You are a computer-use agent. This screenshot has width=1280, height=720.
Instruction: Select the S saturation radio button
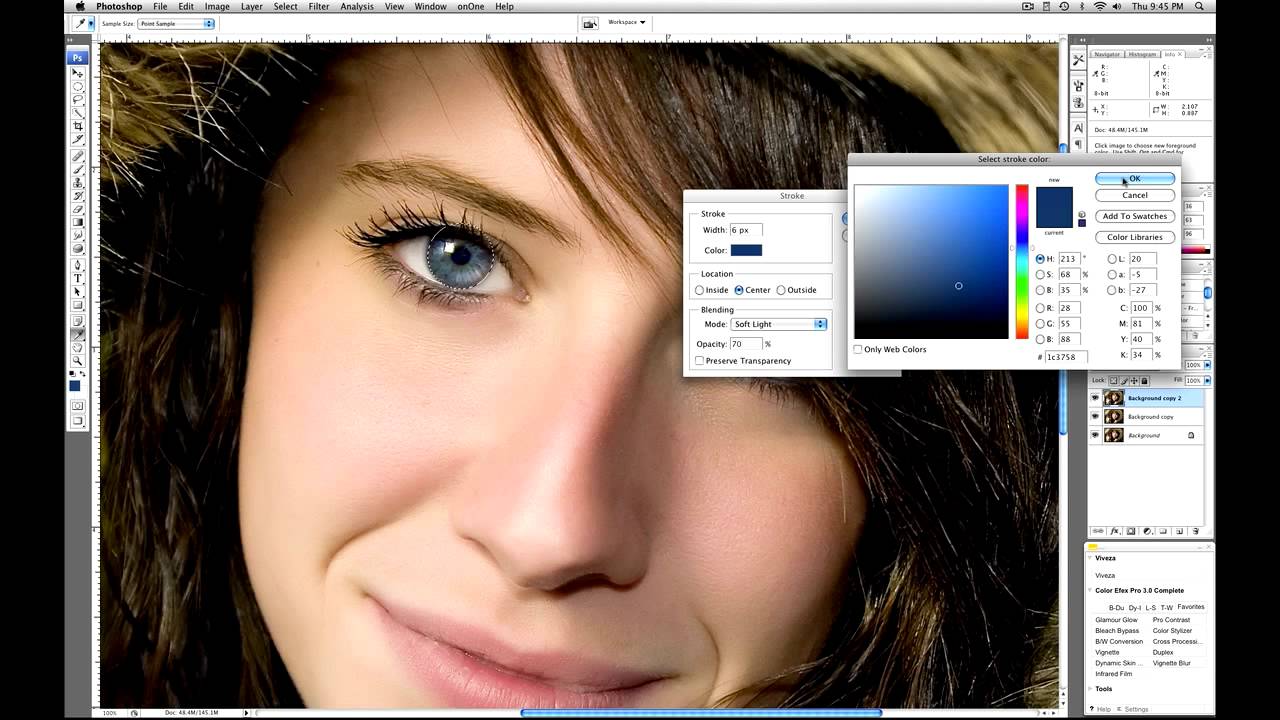[x=1041, y=275]
